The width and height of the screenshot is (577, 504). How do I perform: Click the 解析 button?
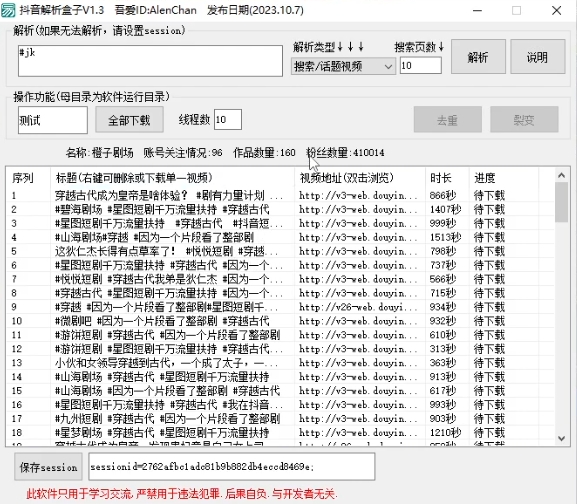point(478,57)
